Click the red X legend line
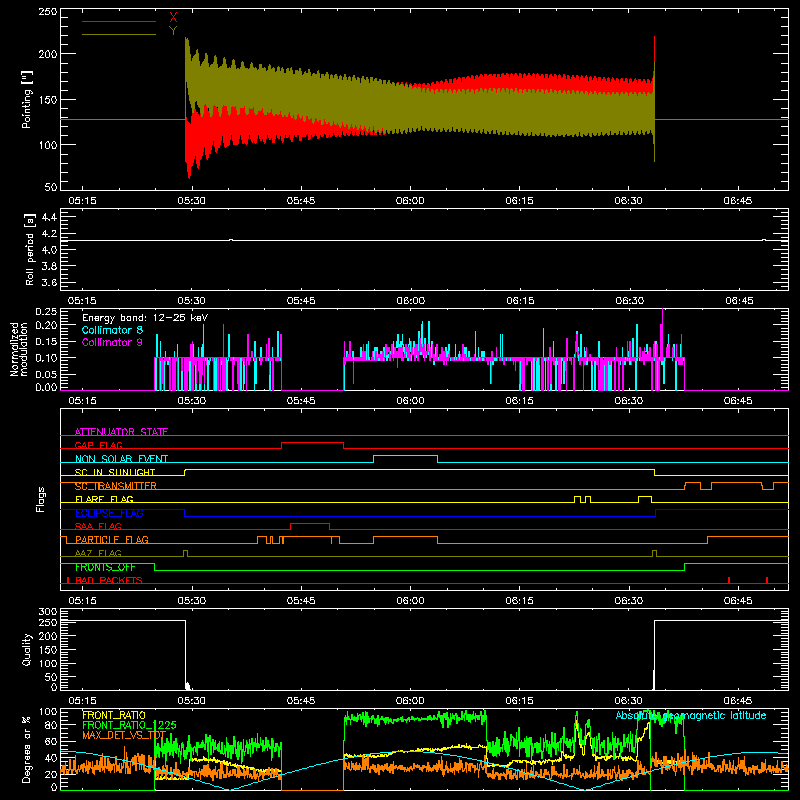The image size is (800, 800). click(119, 21)
